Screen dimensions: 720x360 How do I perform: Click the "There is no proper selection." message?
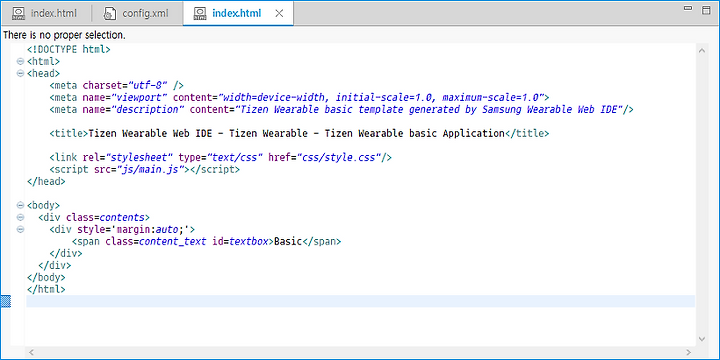click(x=64, y=35)
